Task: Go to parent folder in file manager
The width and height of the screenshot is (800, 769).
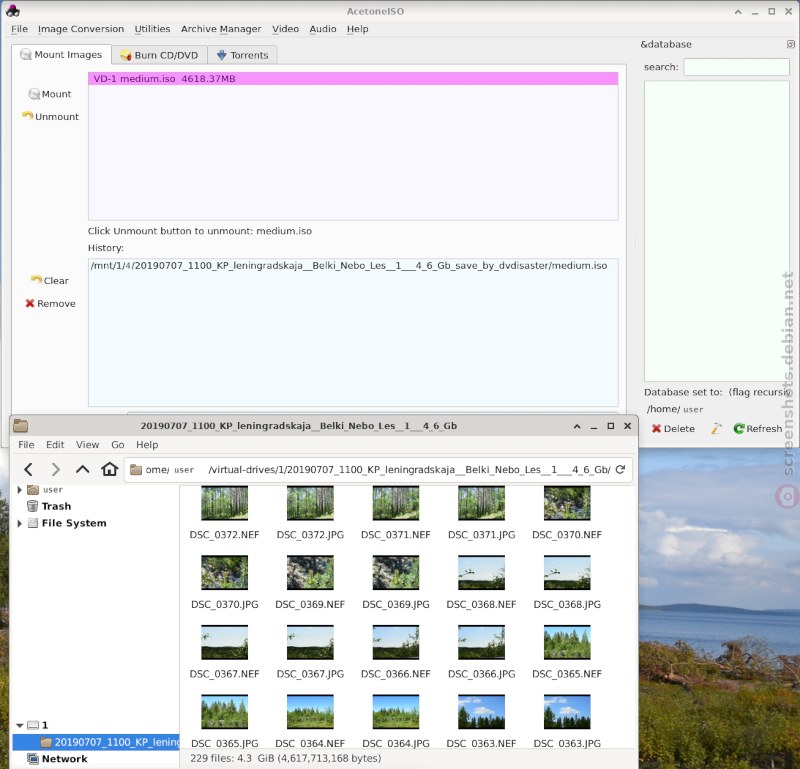Action: [x=83, y=469]
